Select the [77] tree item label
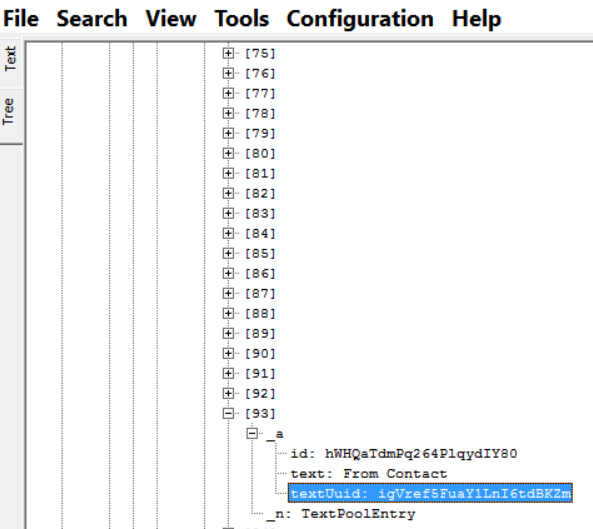Screen dimensions: 593x529 (x=260, y=93)
